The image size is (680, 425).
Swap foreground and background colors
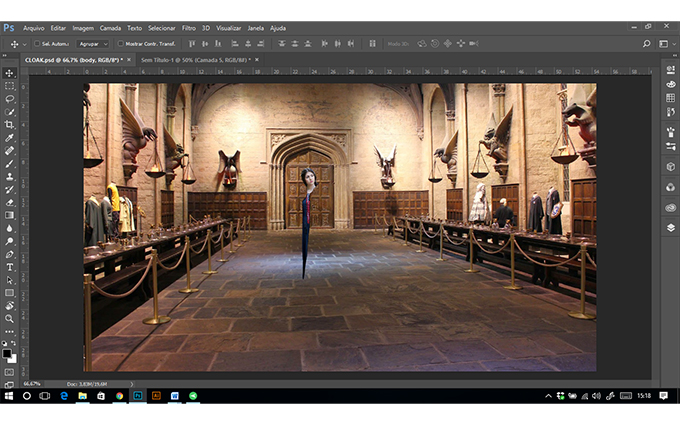pyautogui.click(x=13, y=343)
